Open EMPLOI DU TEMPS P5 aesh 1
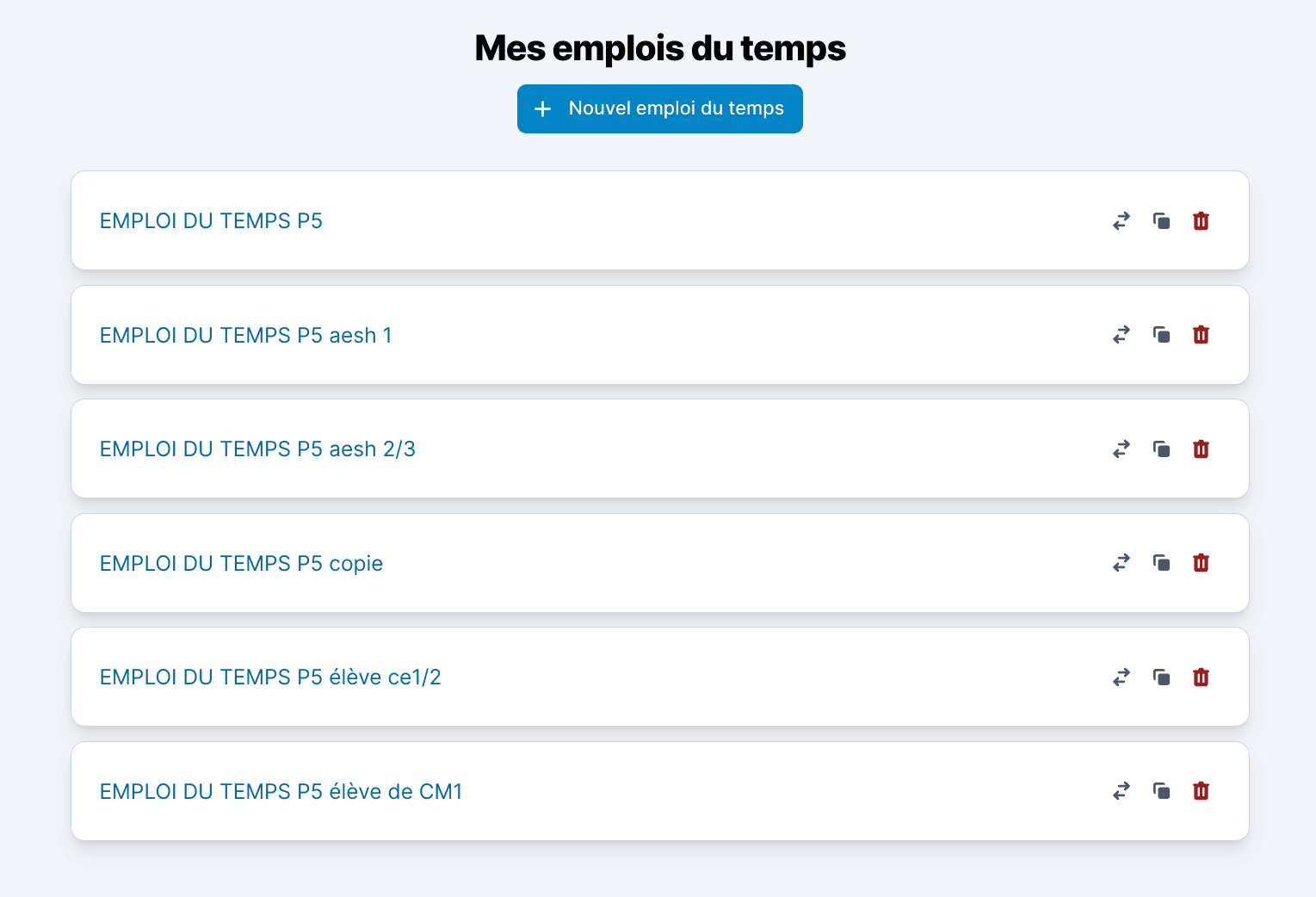The width and height of the screenshot is (1316, 897). click(245, 336)
